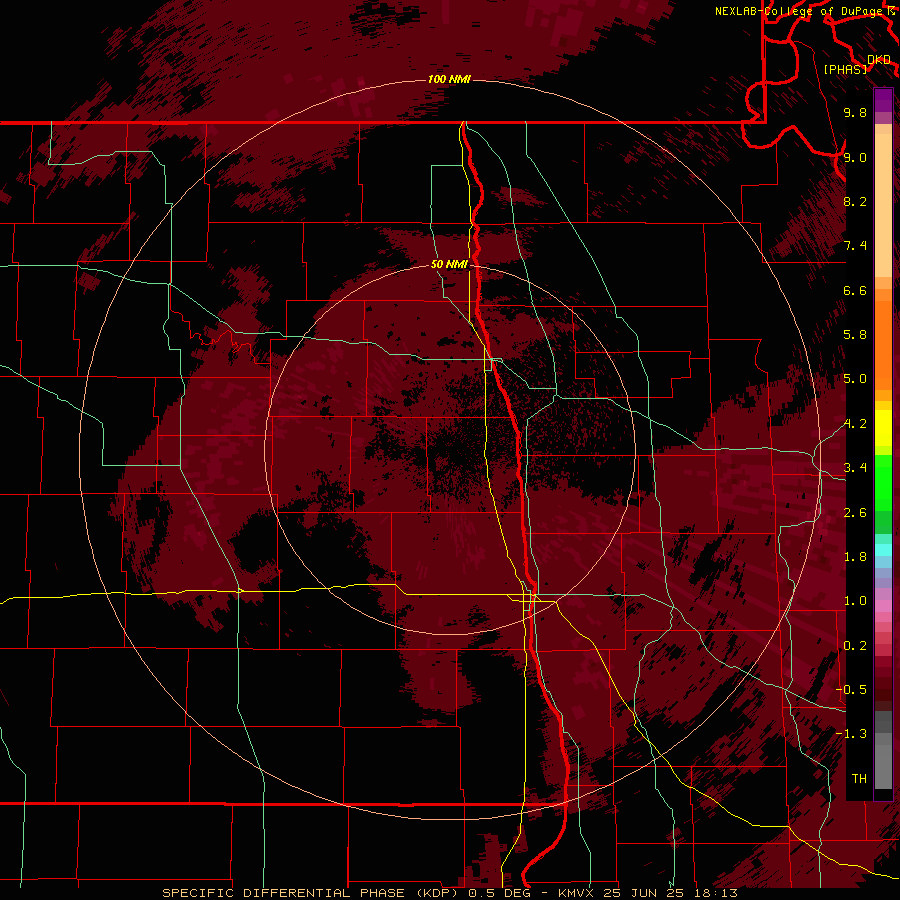
Task: Click the 9.0 value on the color scale
Action: click(x=855, y=157)
